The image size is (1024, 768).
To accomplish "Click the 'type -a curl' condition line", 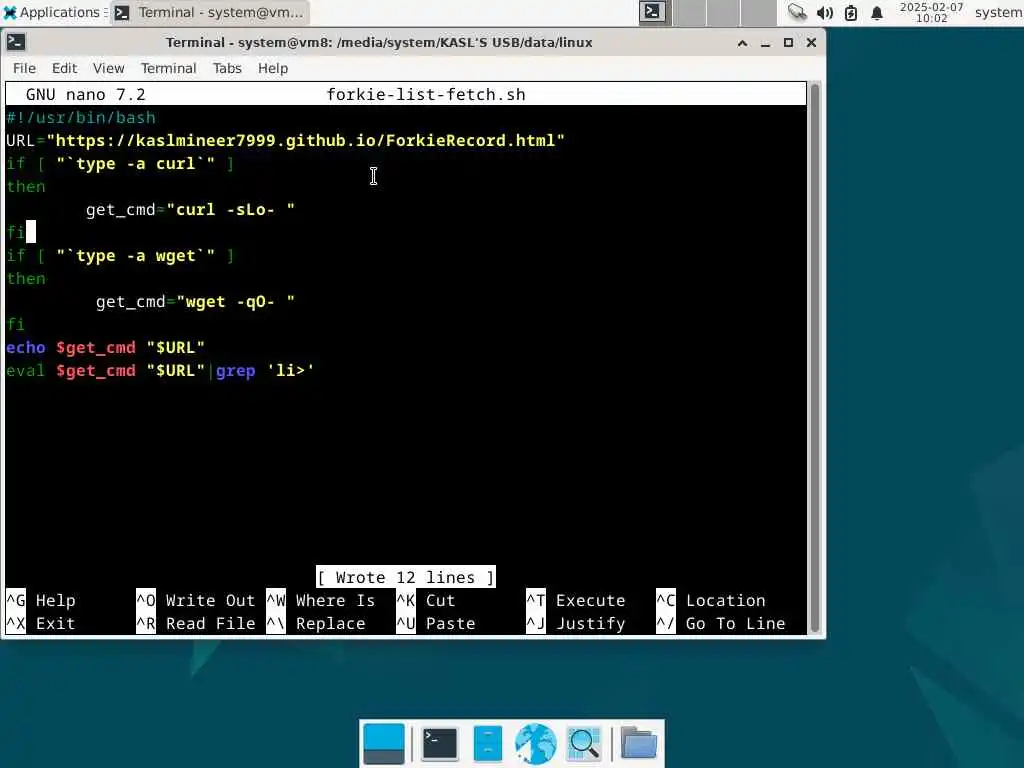I will [120, 163].
